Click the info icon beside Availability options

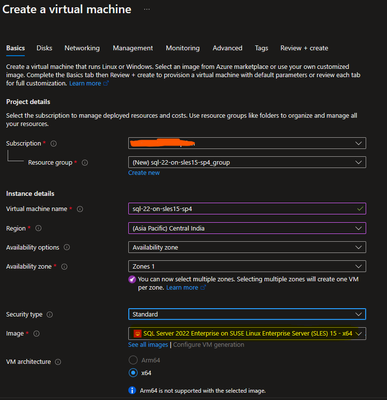point(67,247)
